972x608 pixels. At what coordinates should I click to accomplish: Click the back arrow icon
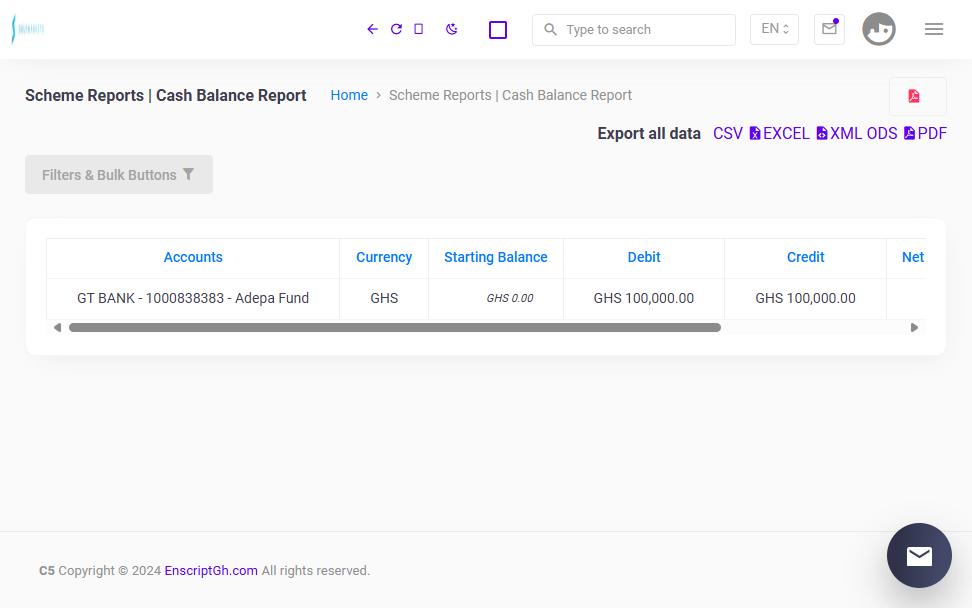tap(372, 29)
